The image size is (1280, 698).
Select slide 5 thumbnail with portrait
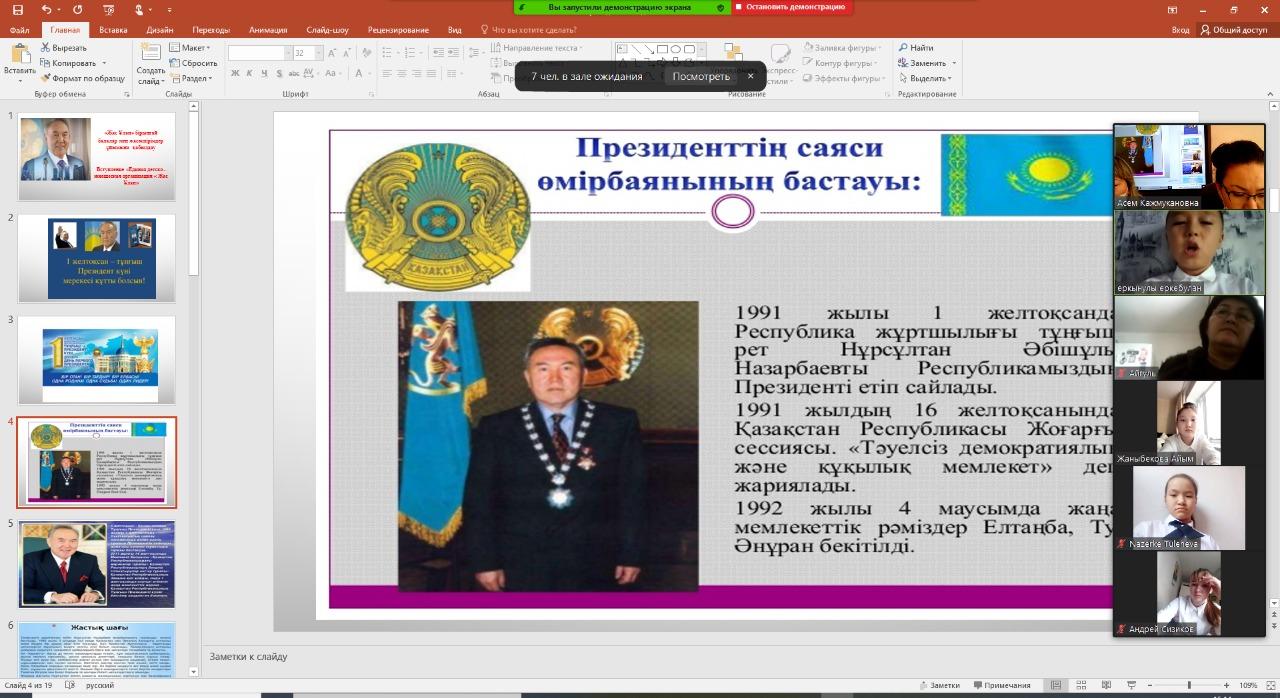pos(97,564)
